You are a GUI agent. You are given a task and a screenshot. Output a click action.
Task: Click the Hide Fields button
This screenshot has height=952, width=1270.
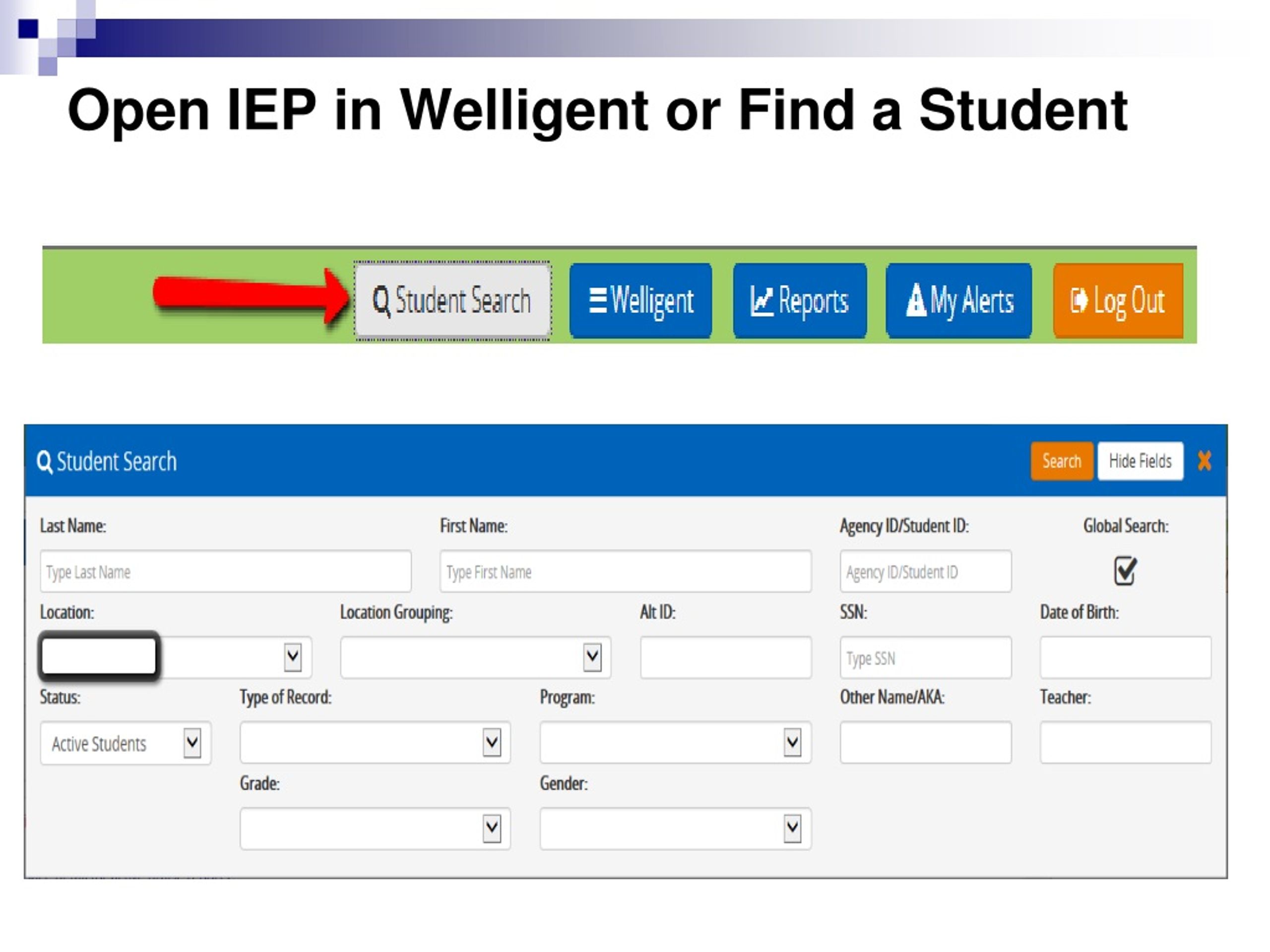tap(1140, 461)
